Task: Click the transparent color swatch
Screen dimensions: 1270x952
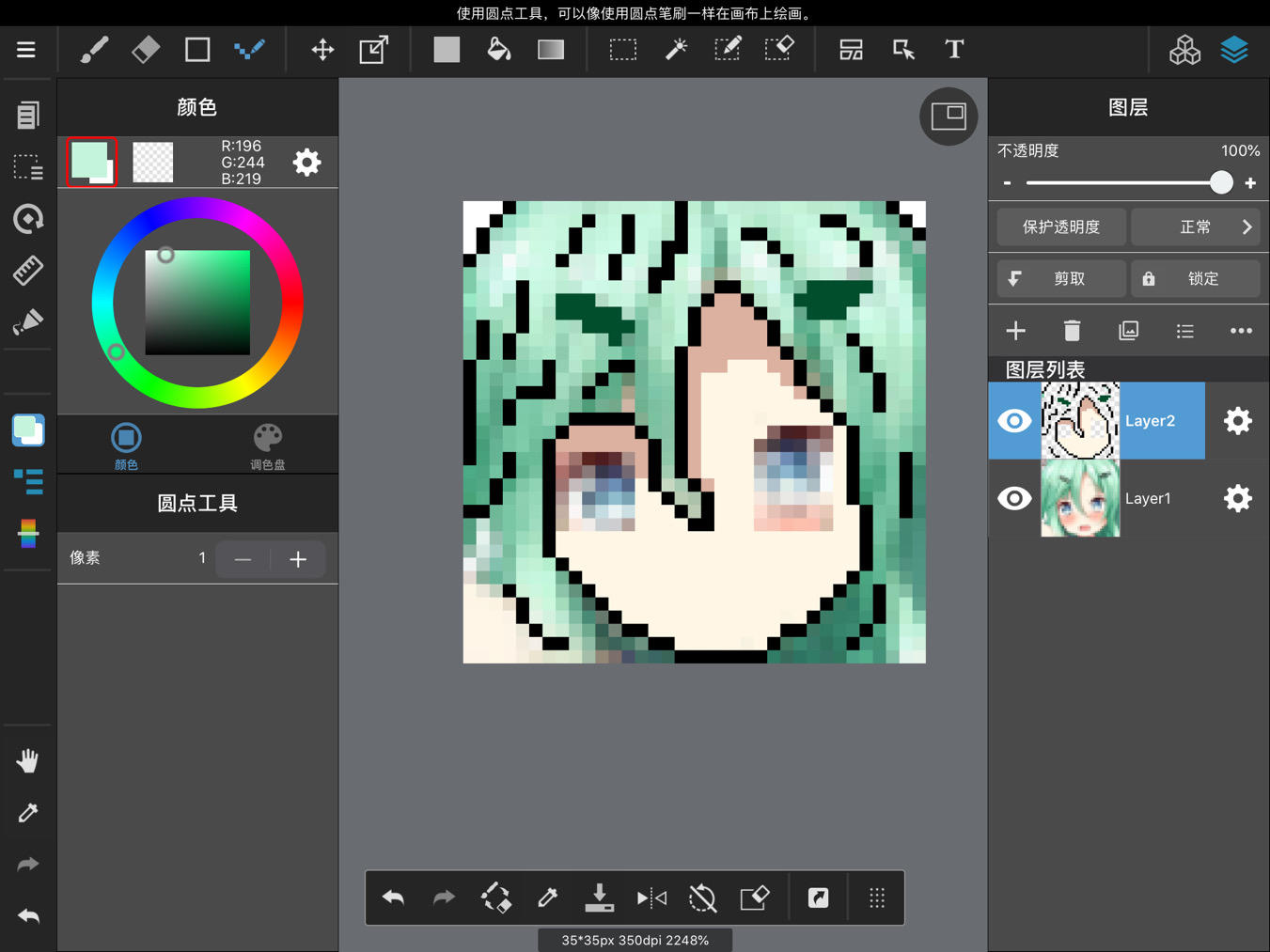Action: click(153, 163)
